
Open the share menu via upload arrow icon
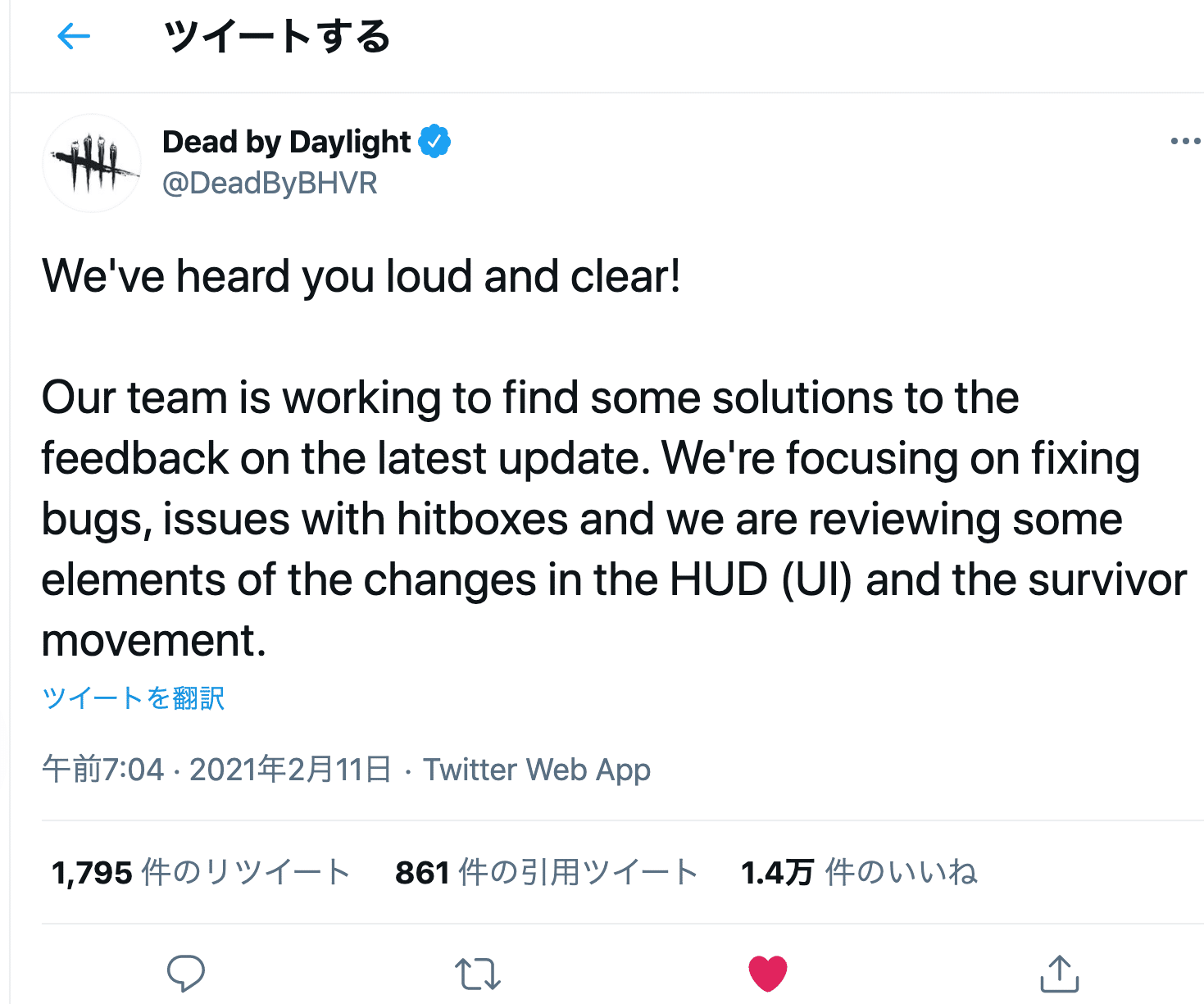(1060, 974)
